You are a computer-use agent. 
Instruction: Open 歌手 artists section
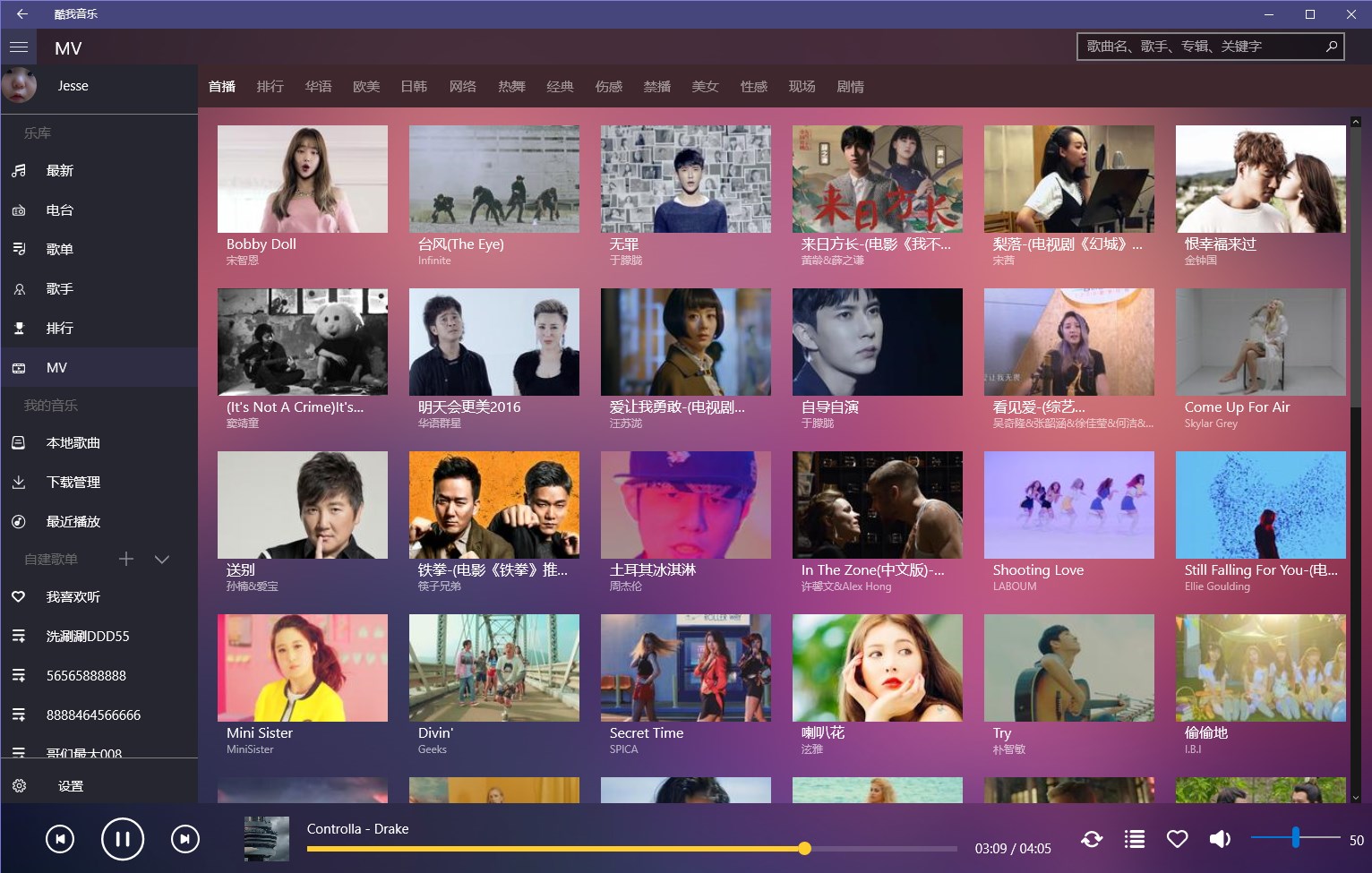pos(99,289)
